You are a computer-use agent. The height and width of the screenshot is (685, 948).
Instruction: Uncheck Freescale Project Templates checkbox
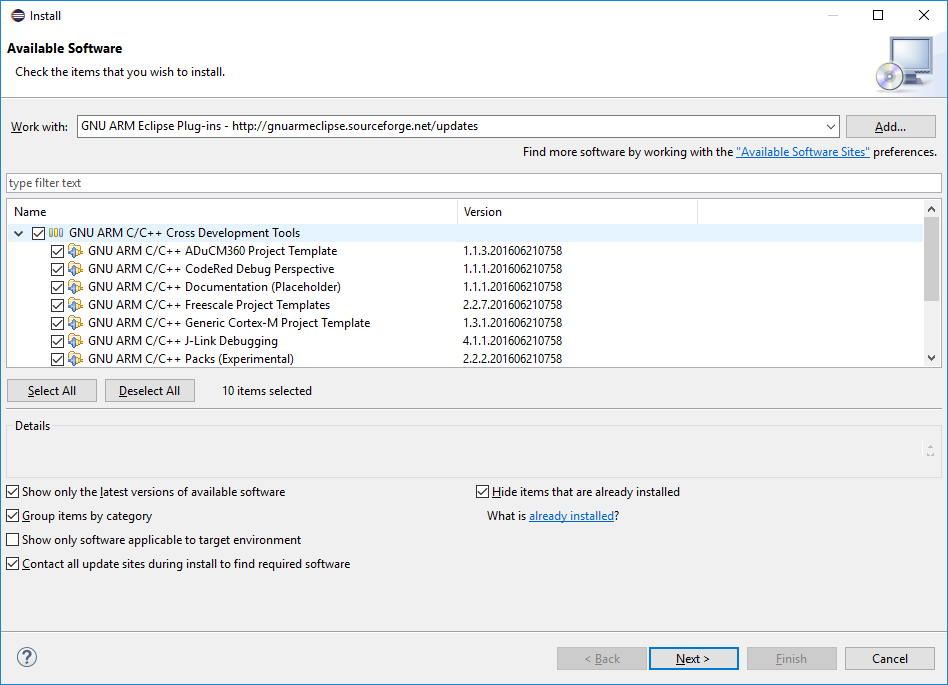click(x=57, y=305)
